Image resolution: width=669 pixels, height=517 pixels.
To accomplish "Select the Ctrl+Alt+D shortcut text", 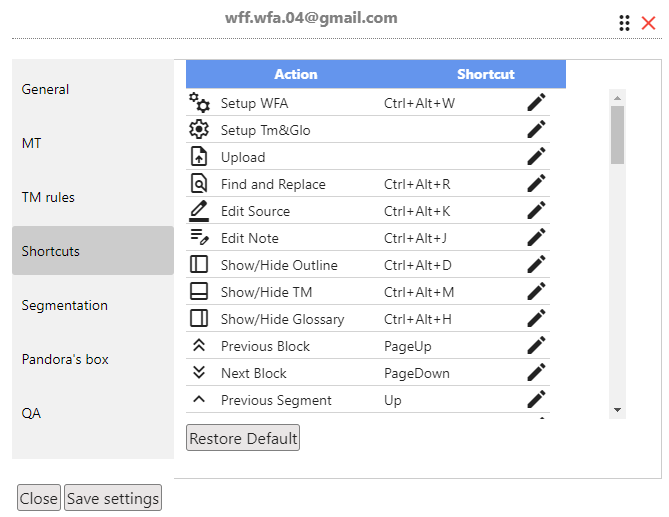I will coord(418,265).
